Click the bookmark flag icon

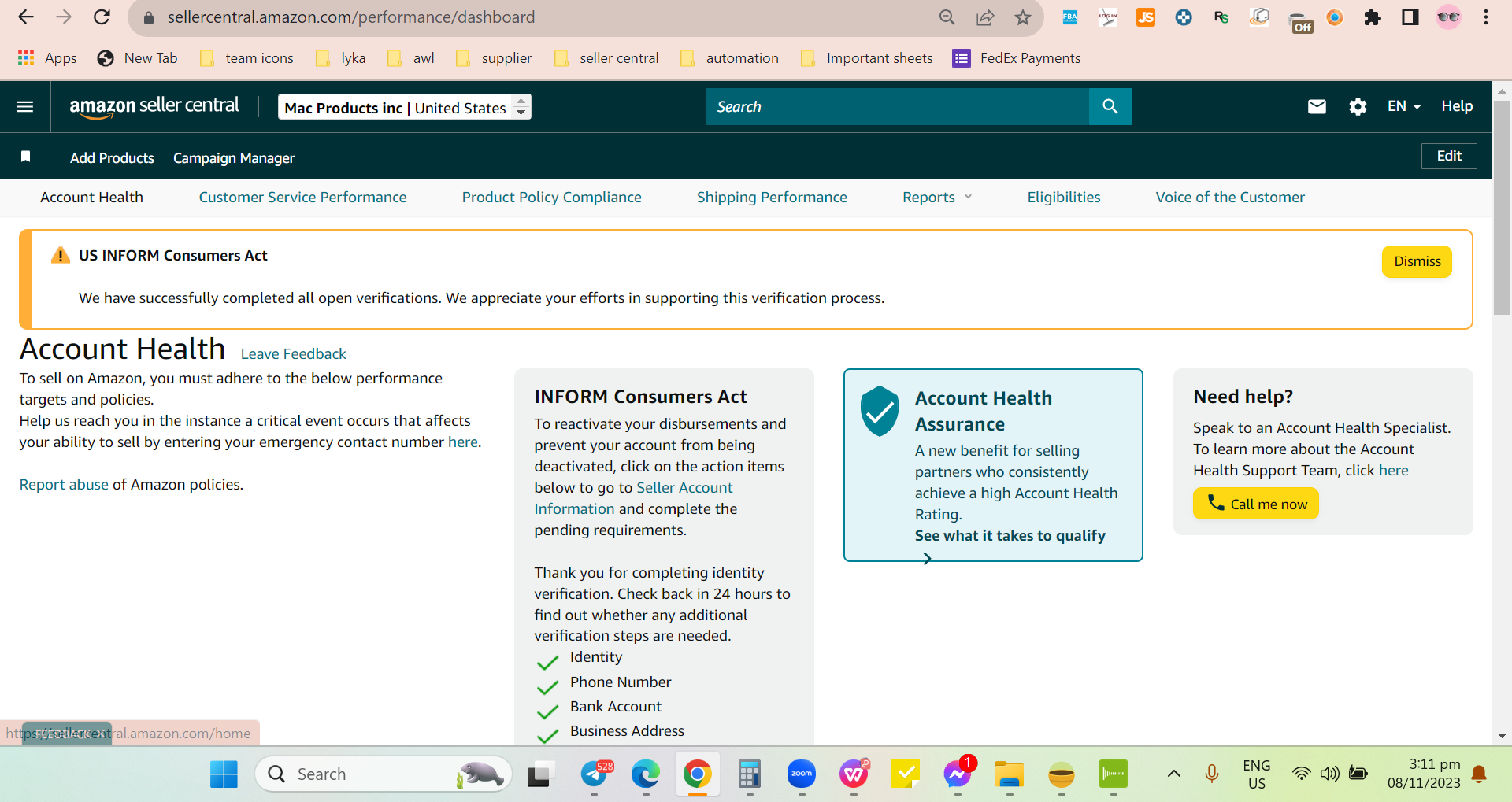pyautogui.click(x=25, y=157)
